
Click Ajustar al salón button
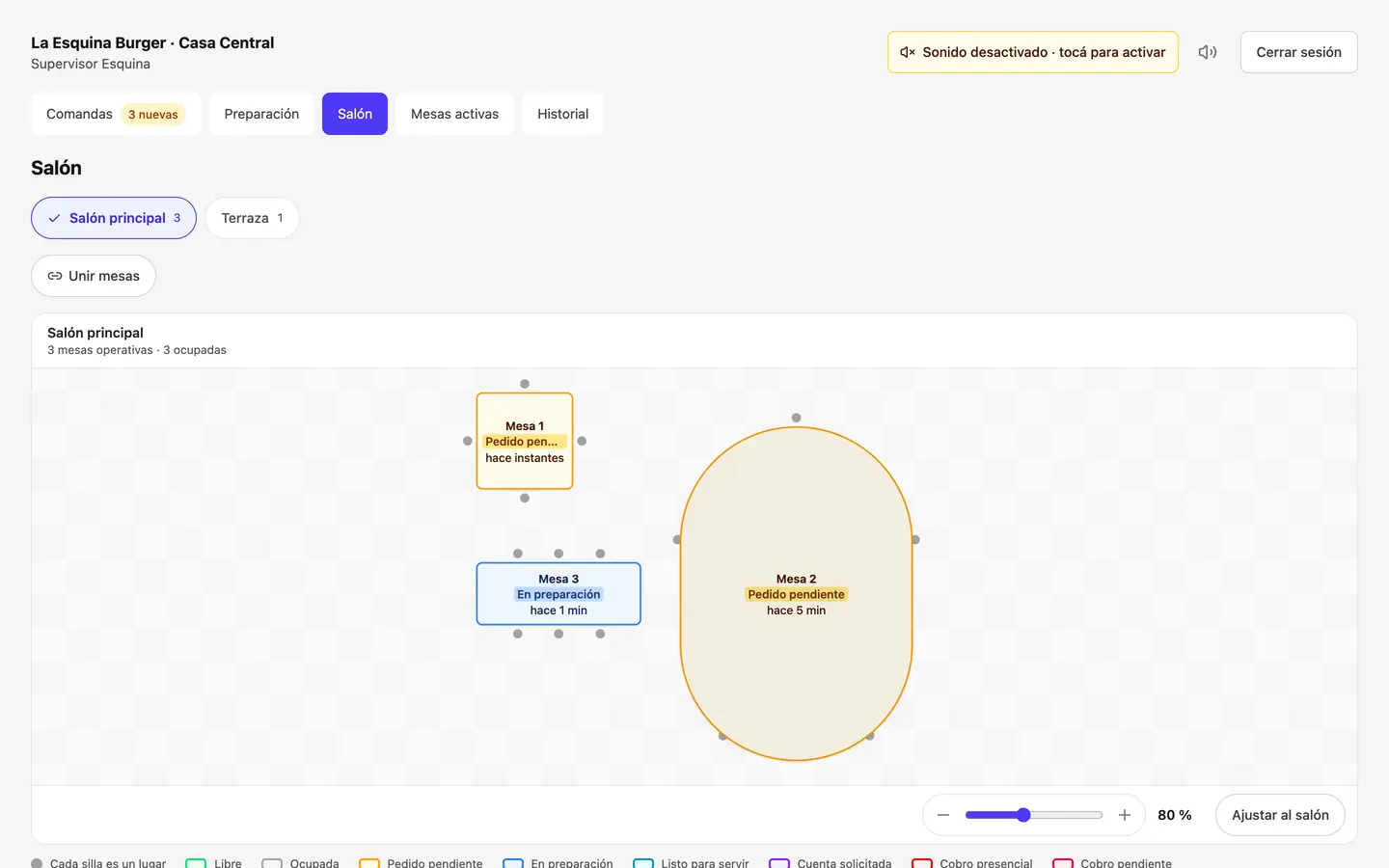pyautogui.click(x=1280, y=815)
